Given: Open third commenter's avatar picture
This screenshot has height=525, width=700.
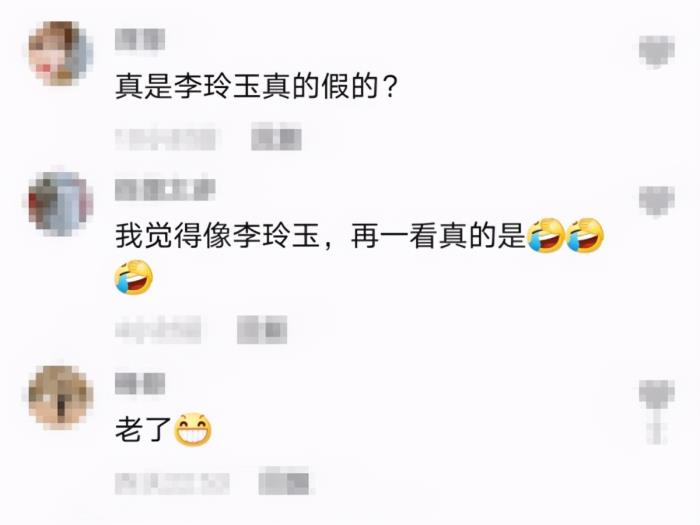Looking at the screenshot, I should (x=60, y=397).
